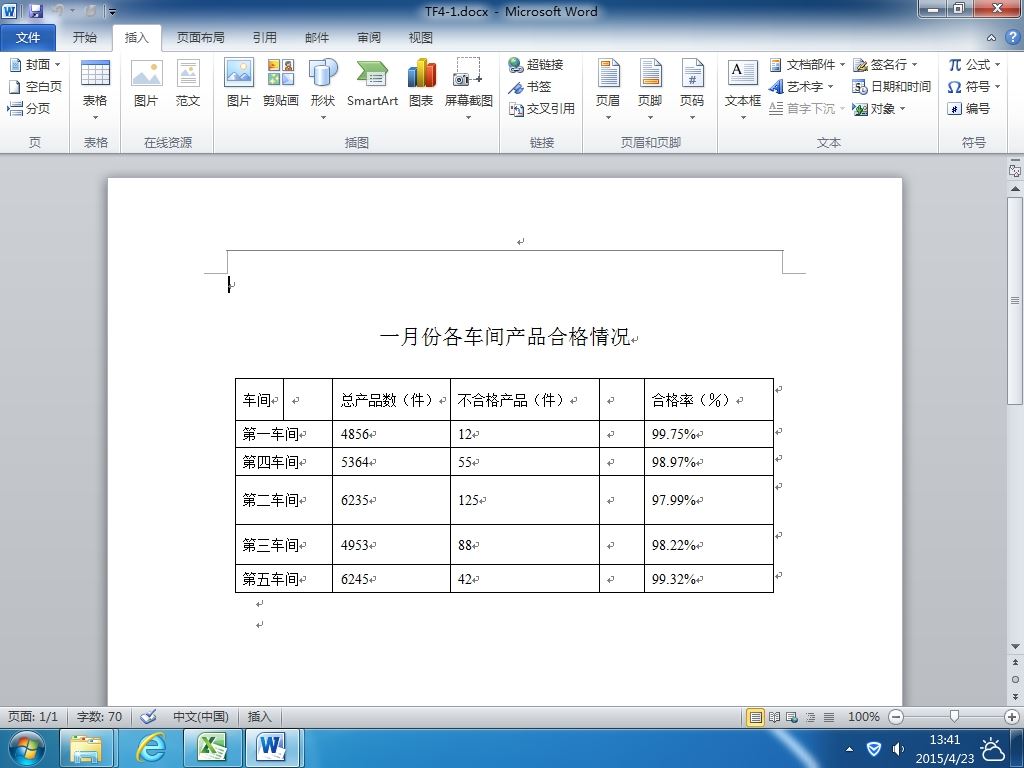Click the language 中文(中国) in status bar
This screenshot has width=1024, height=768.
[x=200, y=716]
